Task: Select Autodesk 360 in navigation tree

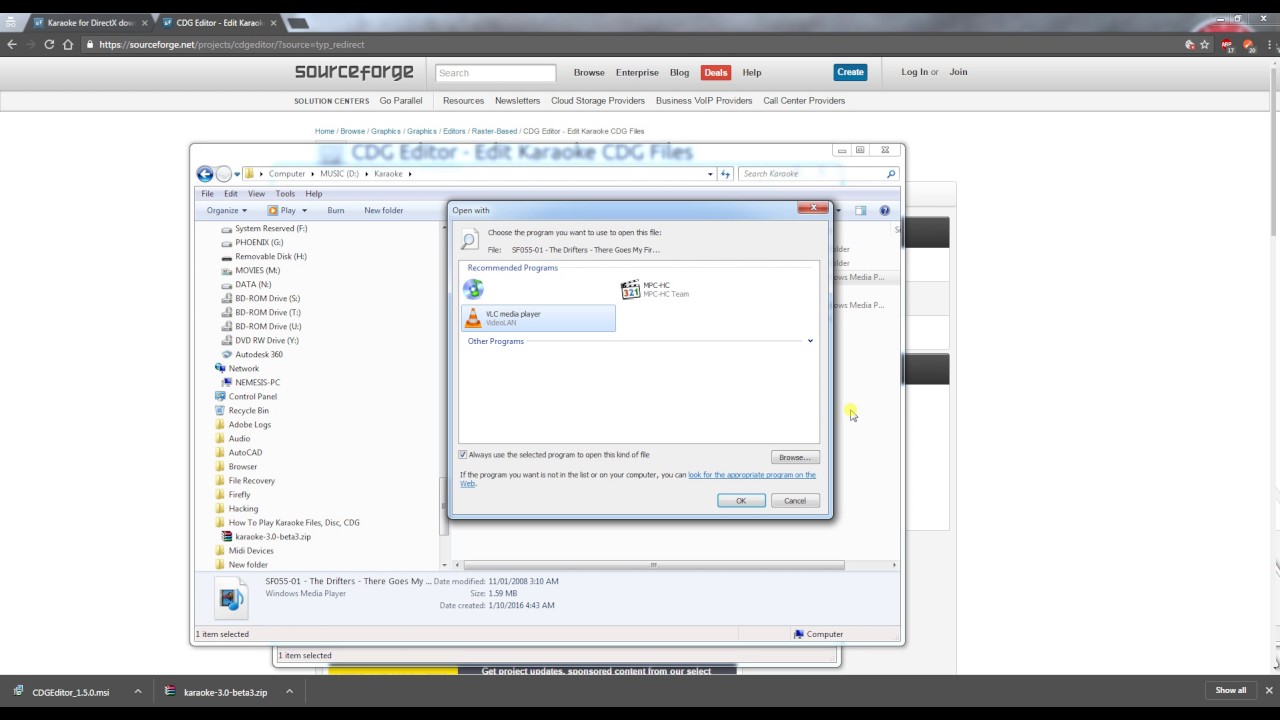Action: (259, 354)
